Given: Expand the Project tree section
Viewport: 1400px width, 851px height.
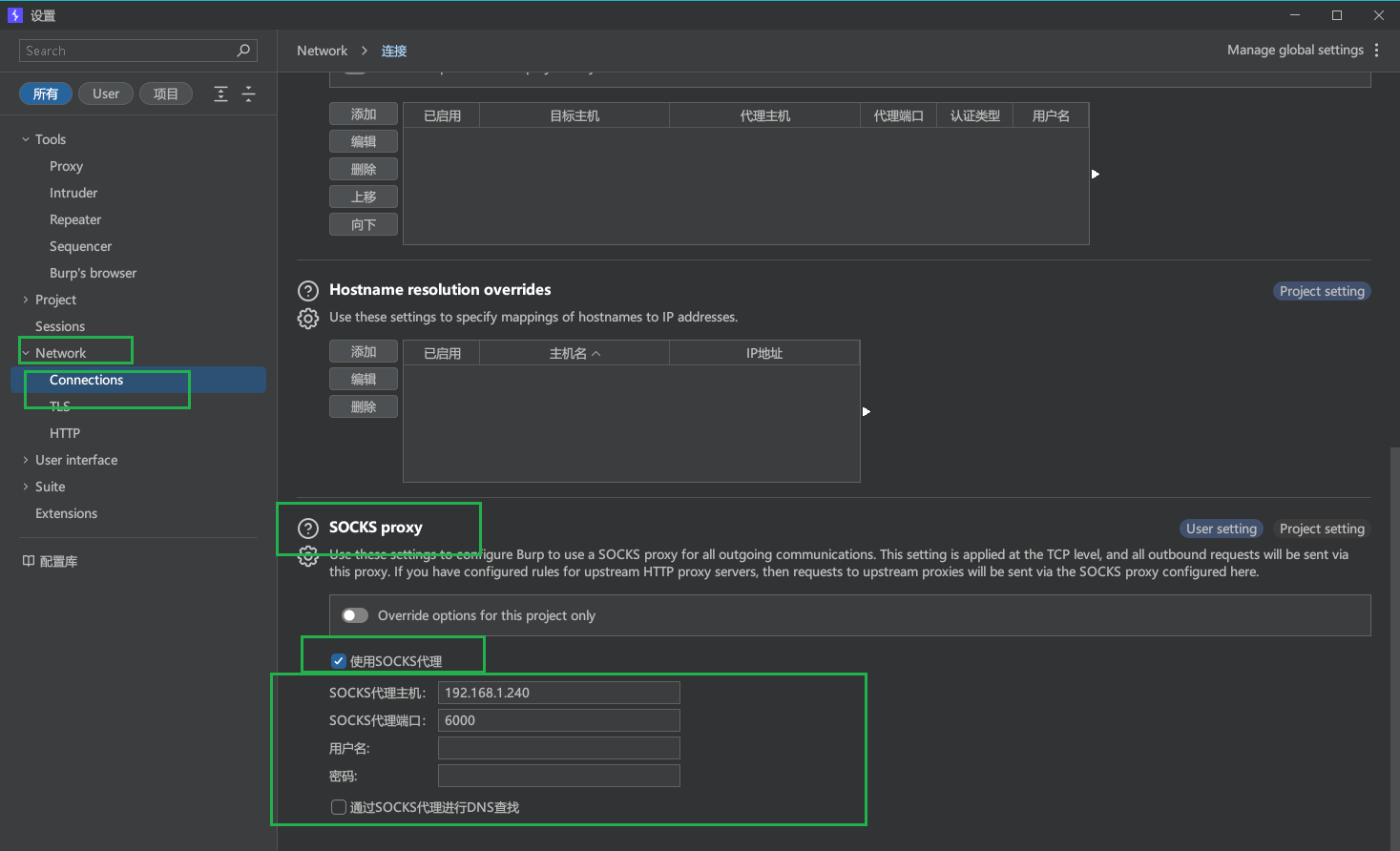Looking at the screenshot, I should [26, 300].
